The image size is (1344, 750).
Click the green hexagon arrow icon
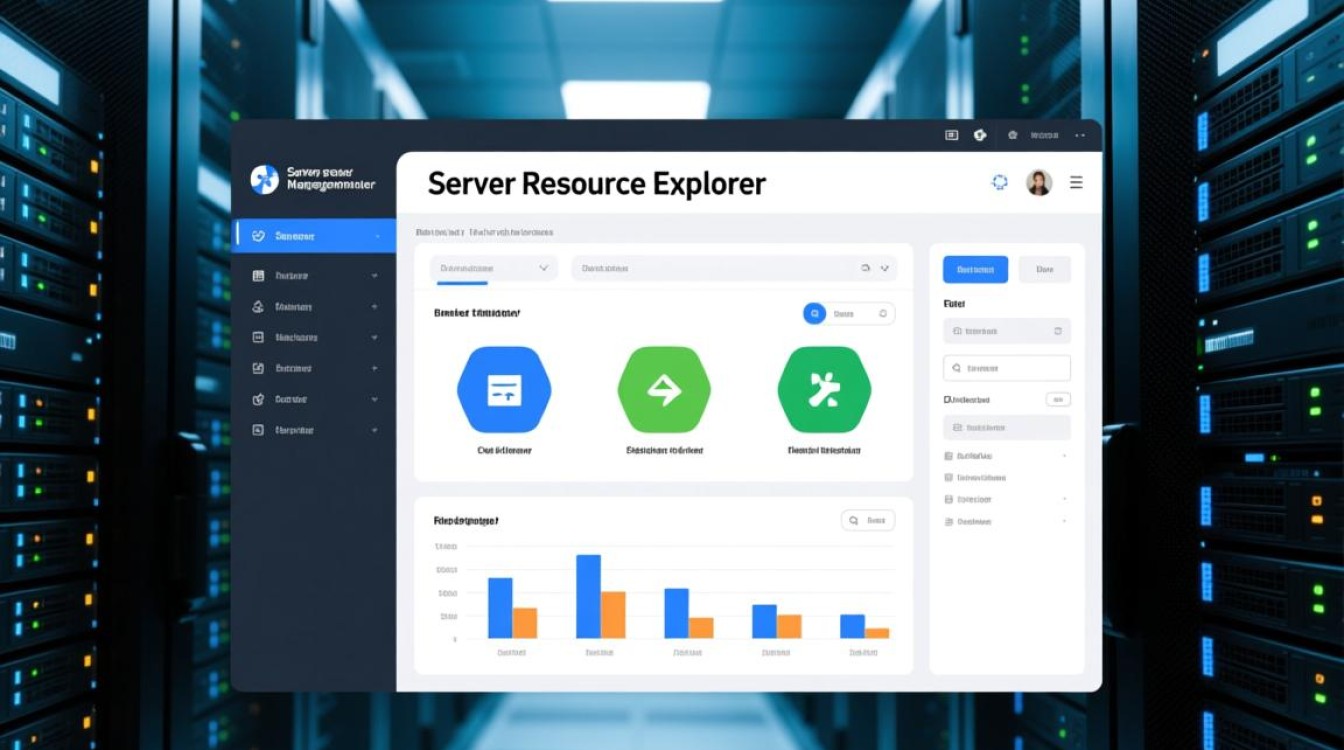click(664, 390)
